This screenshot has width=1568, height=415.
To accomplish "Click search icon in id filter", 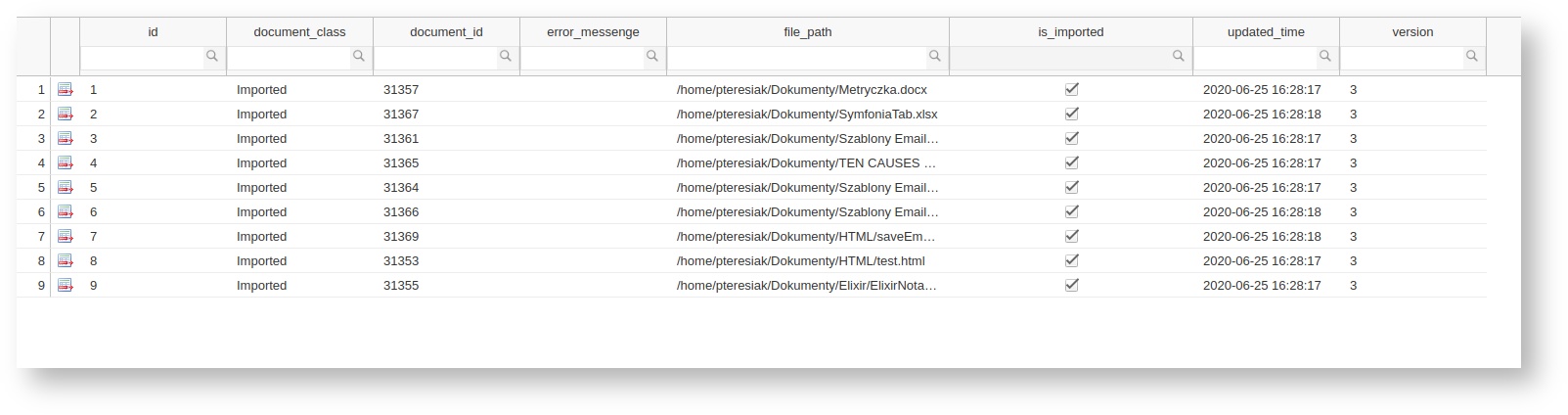I will point(211,57).
